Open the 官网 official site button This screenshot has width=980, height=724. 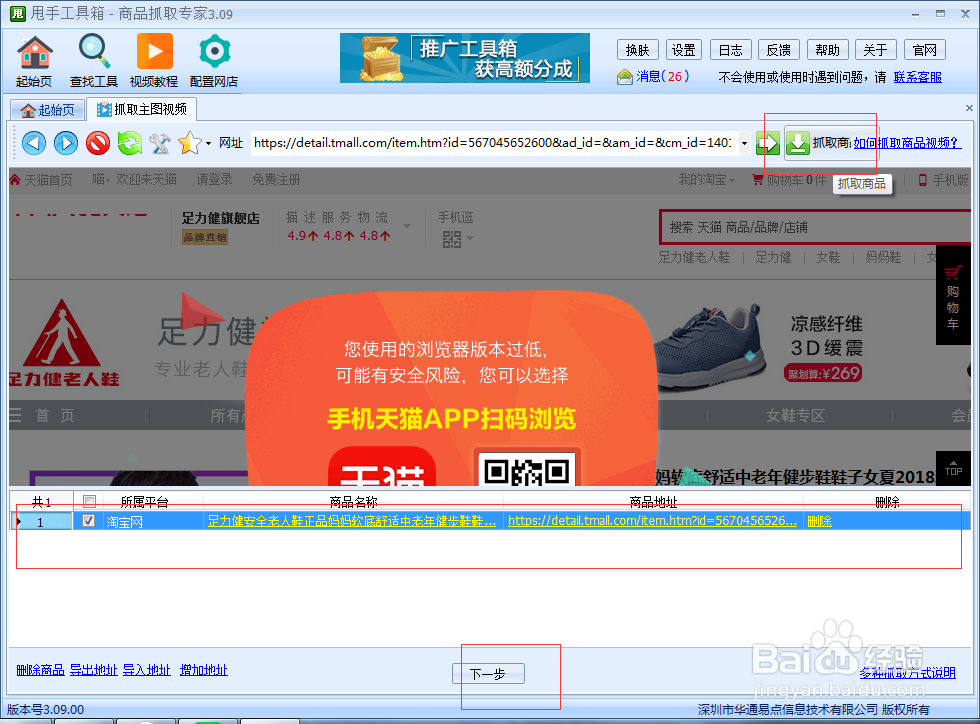[x=924, y=50]
